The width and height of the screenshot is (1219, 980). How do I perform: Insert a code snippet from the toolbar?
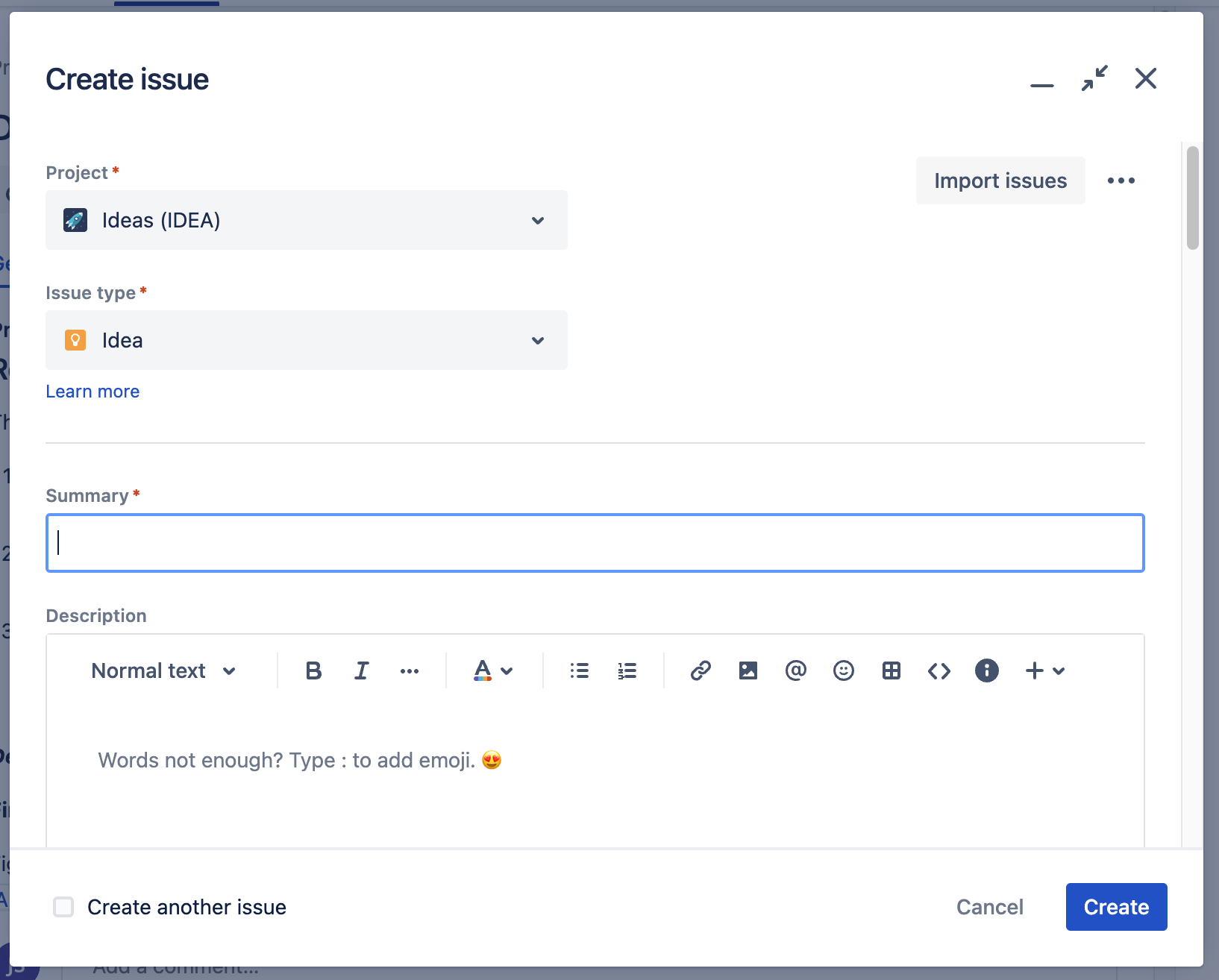[x=939, y=670]
